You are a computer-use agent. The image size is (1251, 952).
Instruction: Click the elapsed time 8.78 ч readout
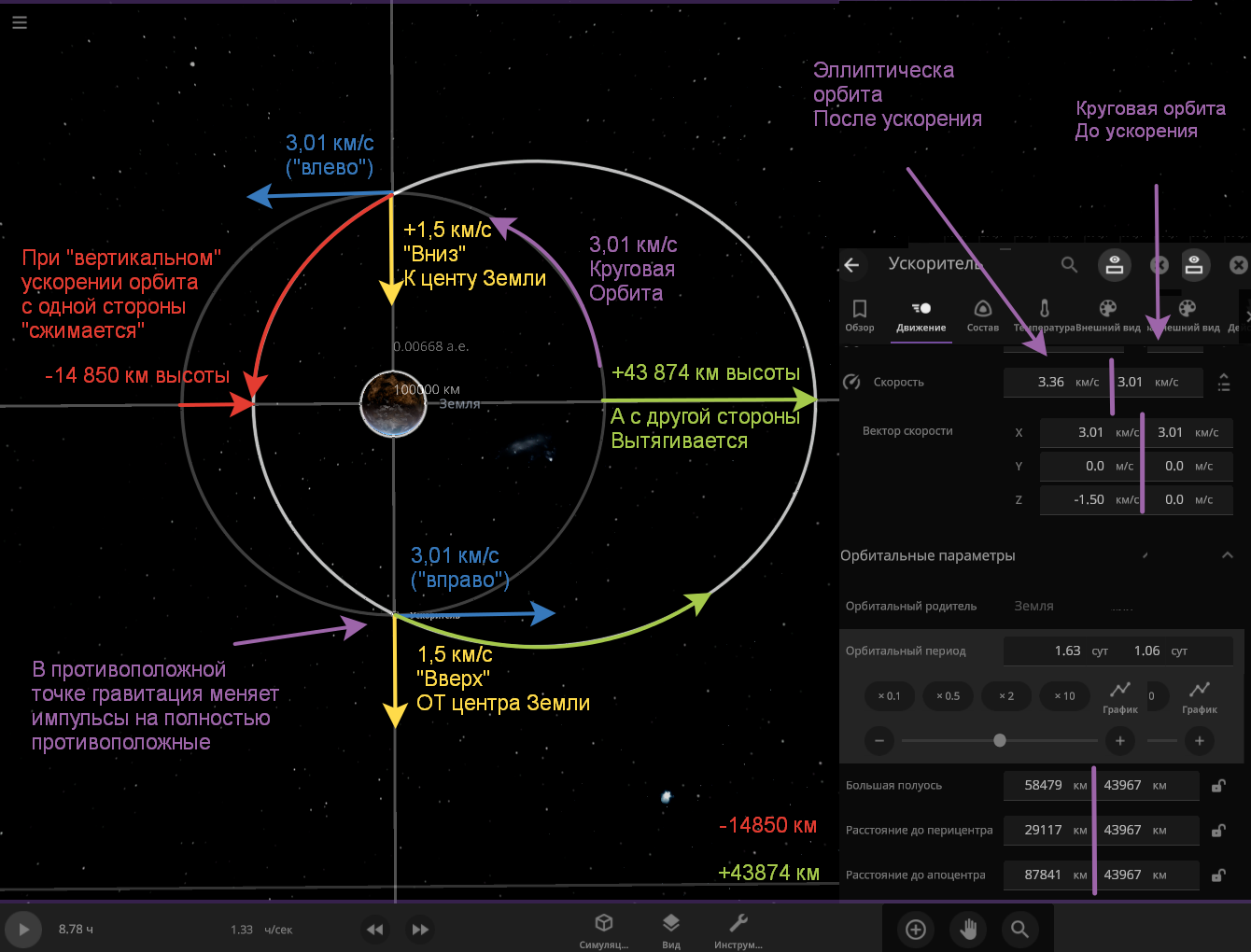click(76, 930)
